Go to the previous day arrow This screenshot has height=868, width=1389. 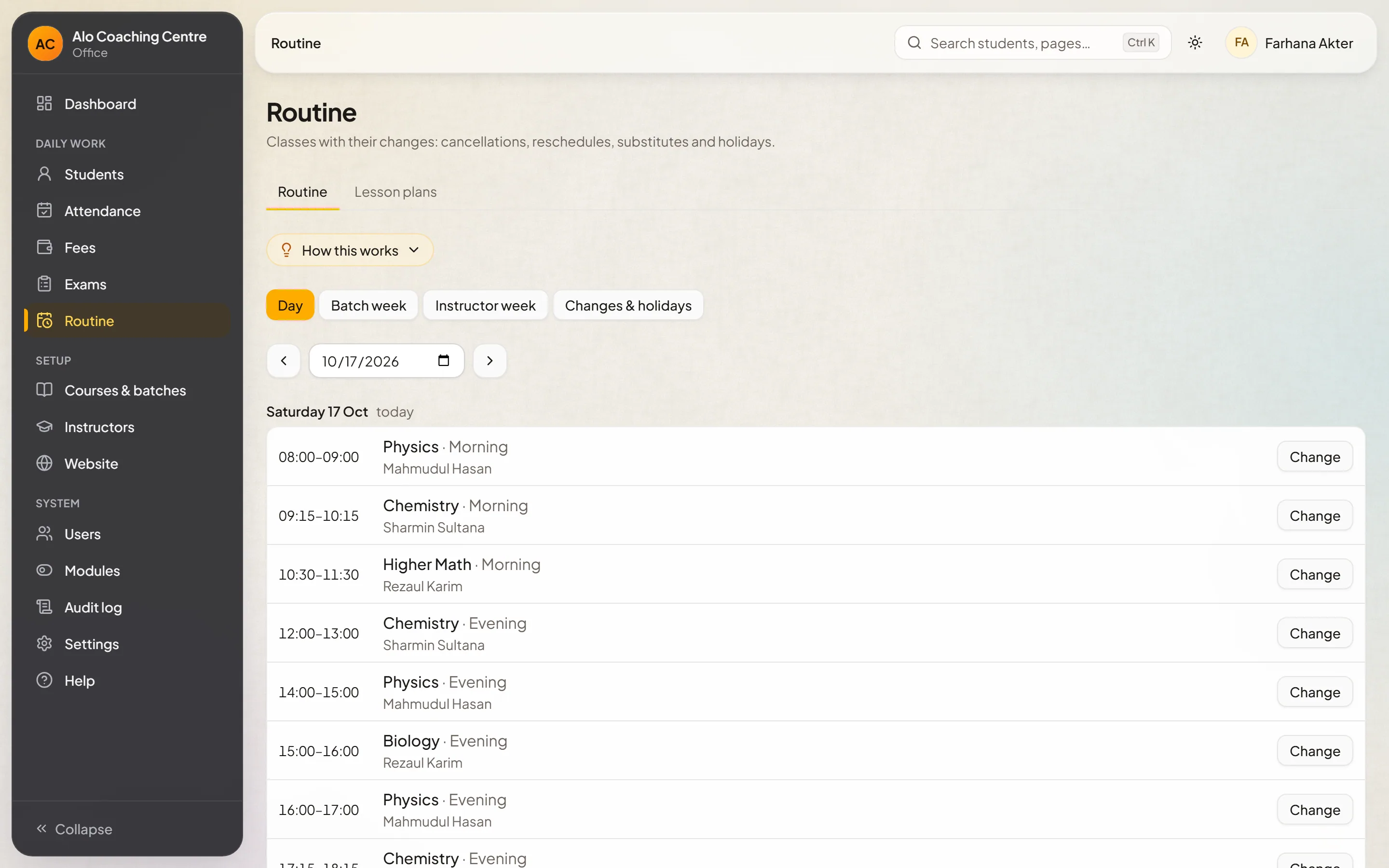coord(284,361)
